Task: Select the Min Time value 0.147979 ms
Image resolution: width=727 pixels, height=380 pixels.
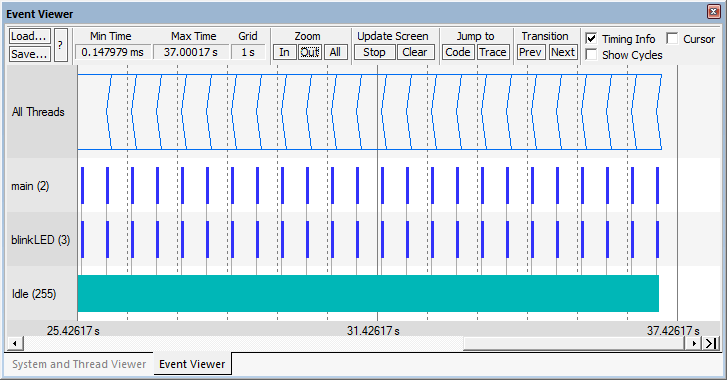Action: point(112,52)
